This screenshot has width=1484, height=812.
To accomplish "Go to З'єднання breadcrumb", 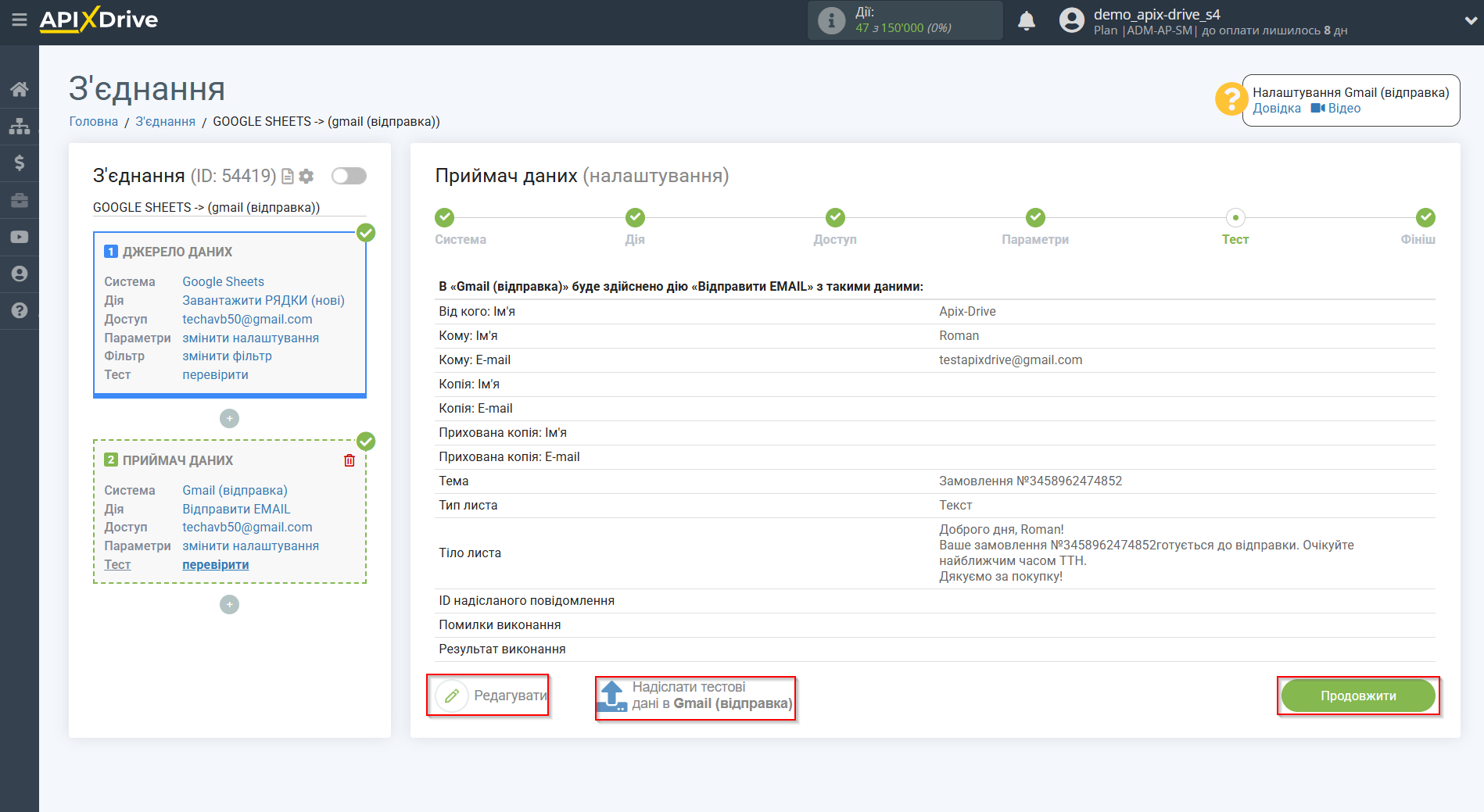I will point(166,121).
